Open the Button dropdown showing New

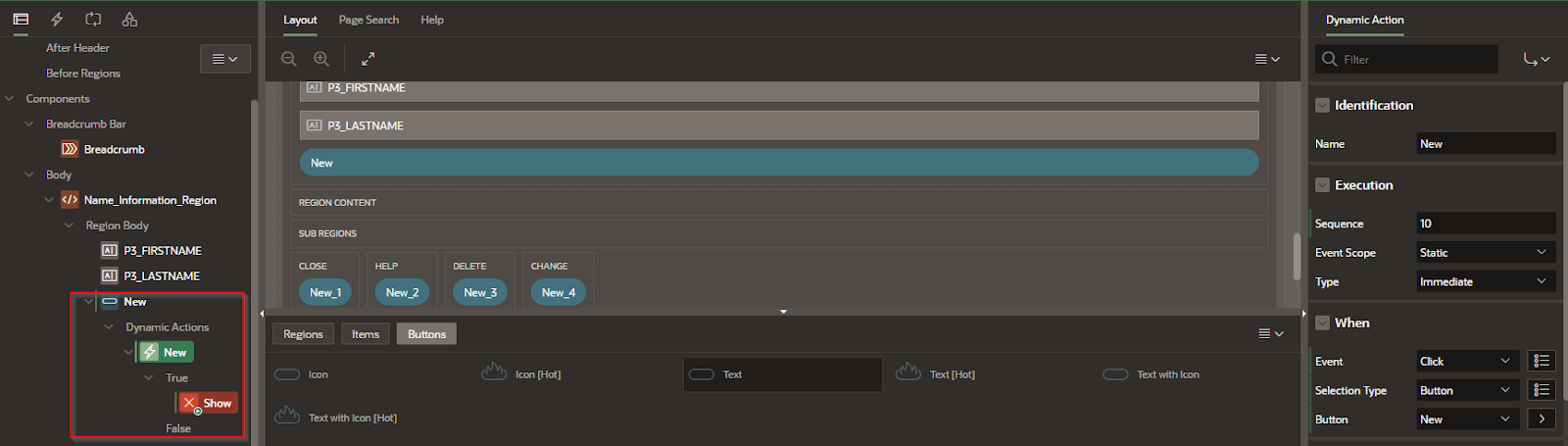coord(1467,420)
